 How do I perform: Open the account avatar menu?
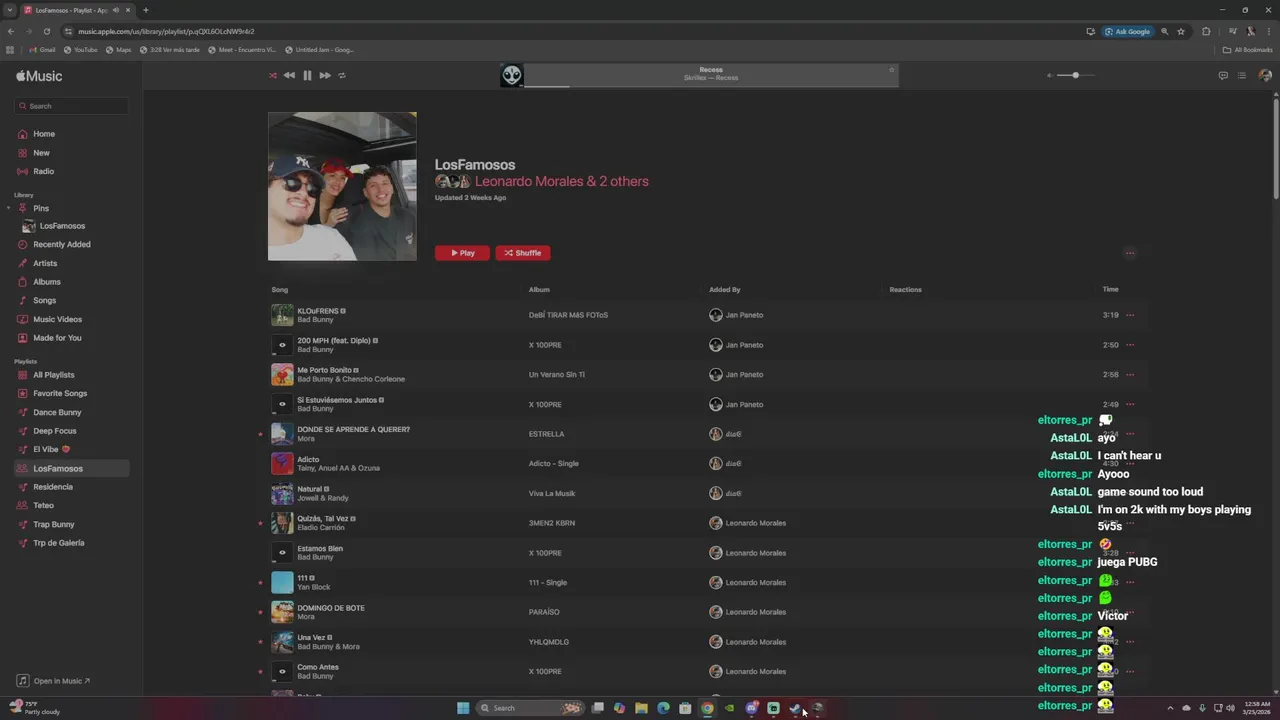(x=1265, y=75)
